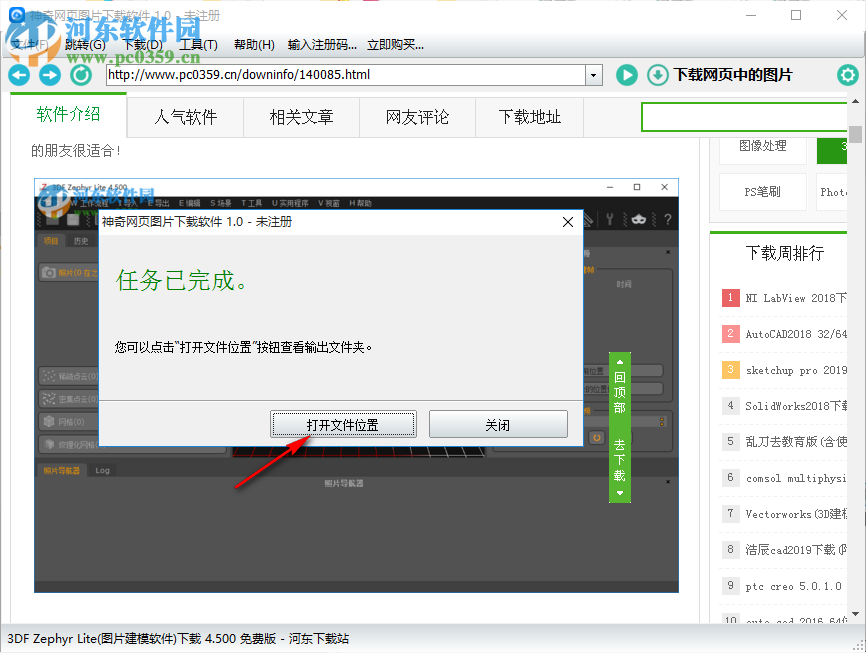Screen dimensions: 866x653
Task: Open the gear settings icon at top right
Action: click(x=848, y=75)
